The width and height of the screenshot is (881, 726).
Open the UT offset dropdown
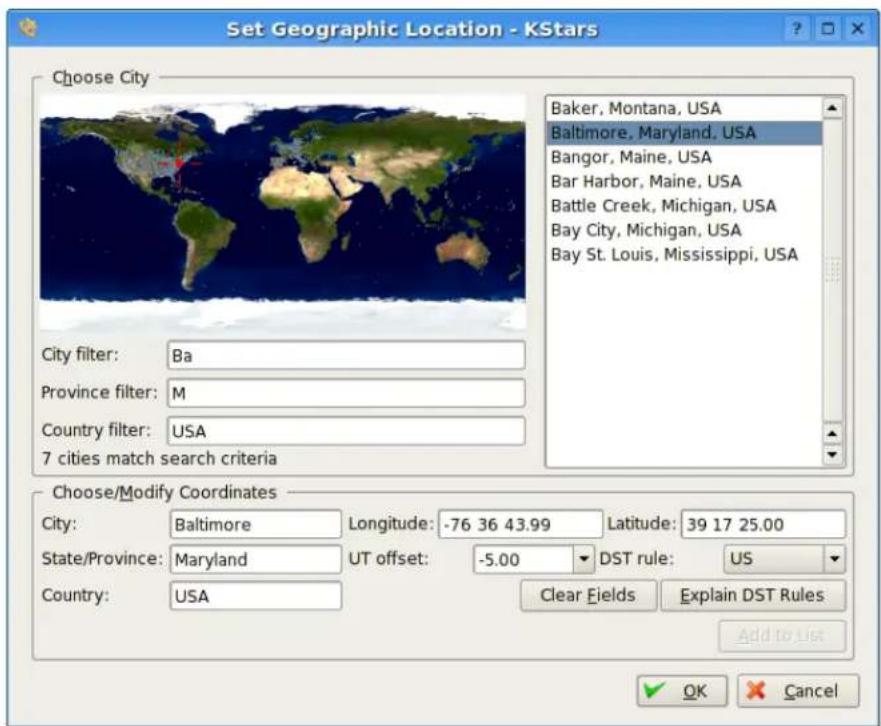pos(584,559)
